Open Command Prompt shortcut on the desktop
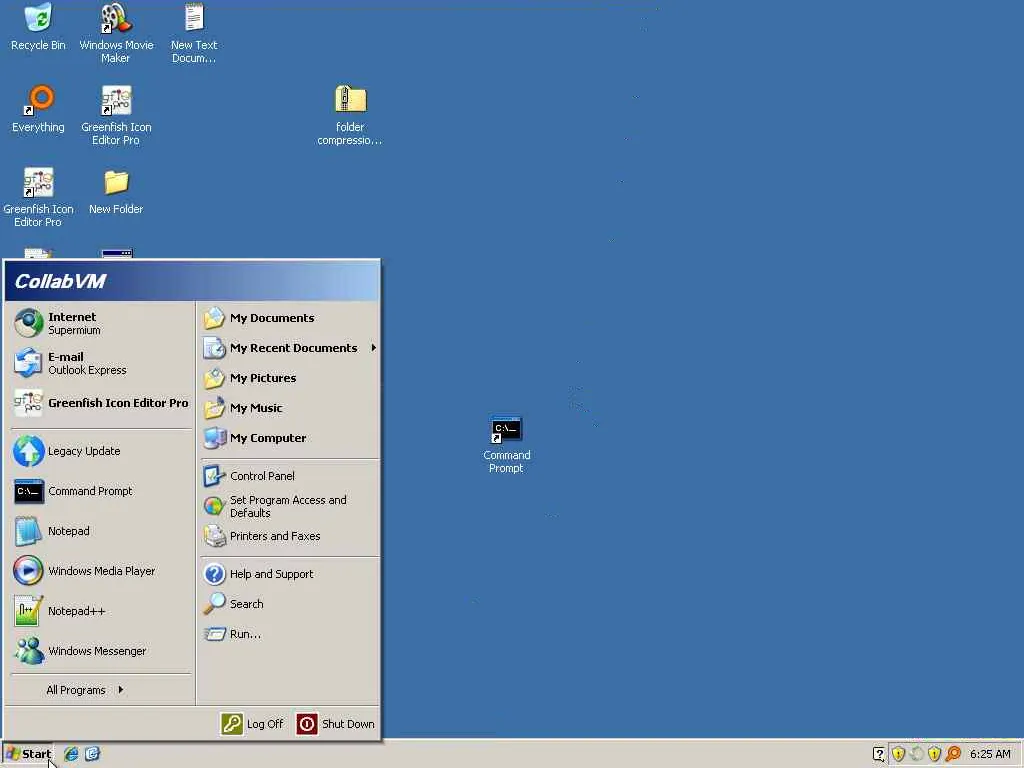 pos(506,444)
